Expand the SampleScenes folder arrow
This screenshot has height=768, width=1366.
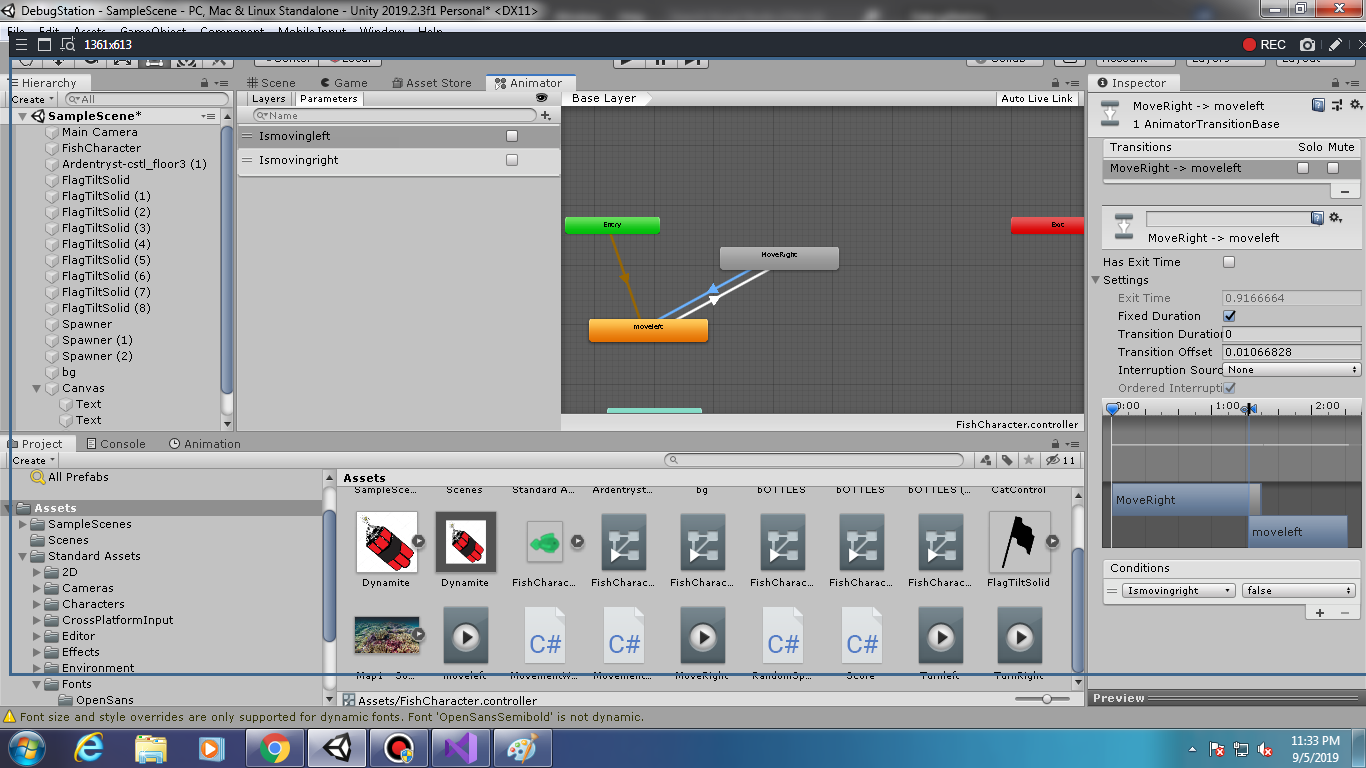point(23,524)
